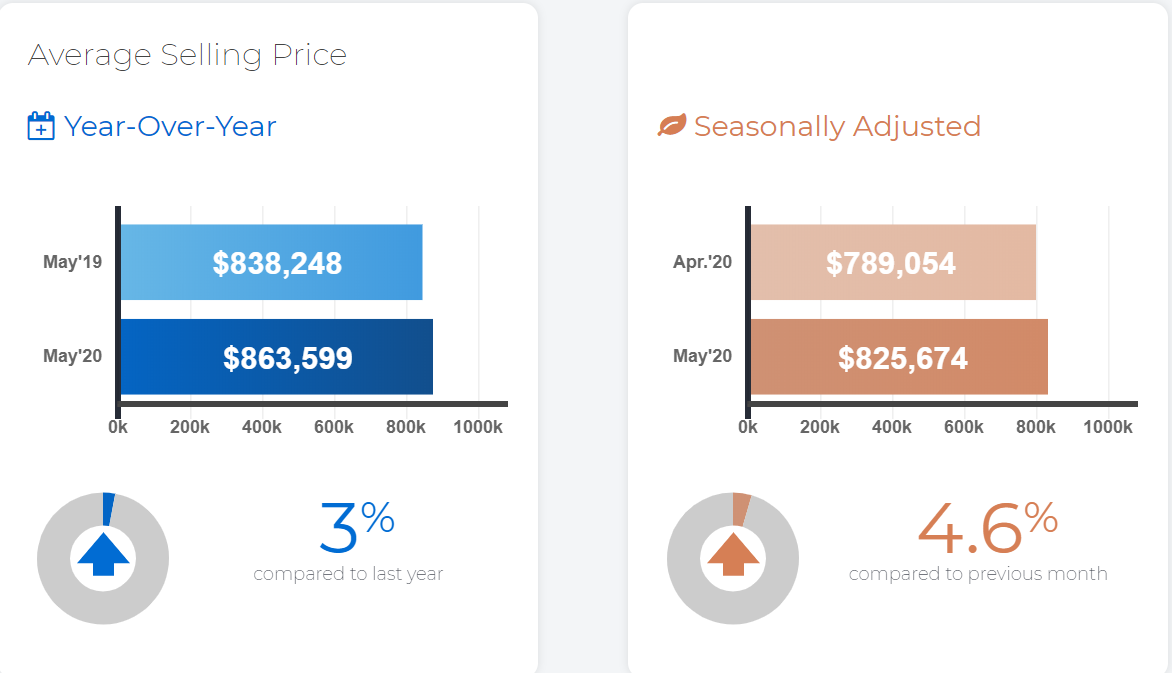This screenshot has width=1172, height=673.
Task: Select the May'20 blue bar showing $863,599
Action: (x=277, y=357)
